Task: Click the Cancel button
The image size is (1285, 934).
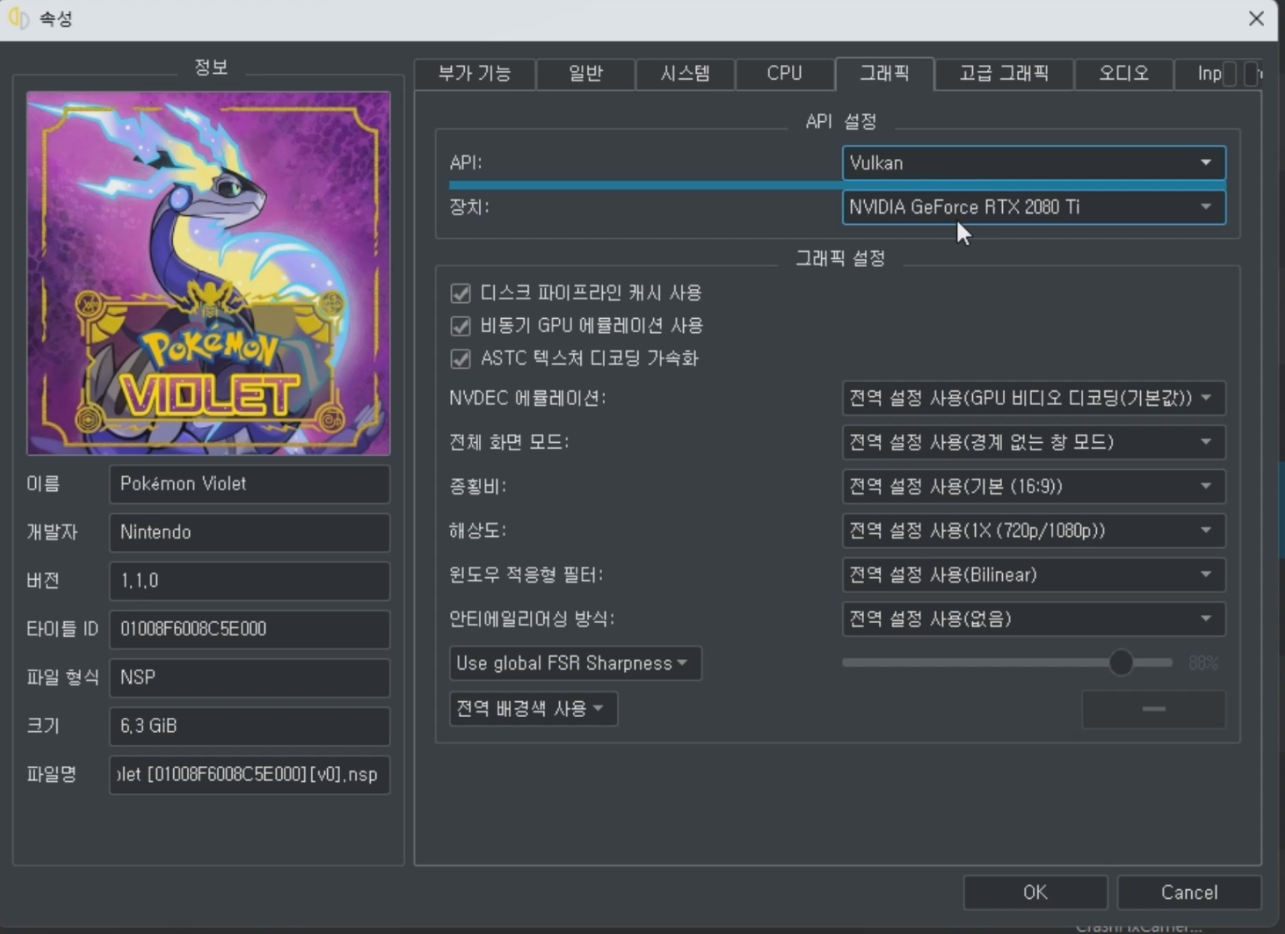Action: pyautogui.click(x=1189, y=892)
